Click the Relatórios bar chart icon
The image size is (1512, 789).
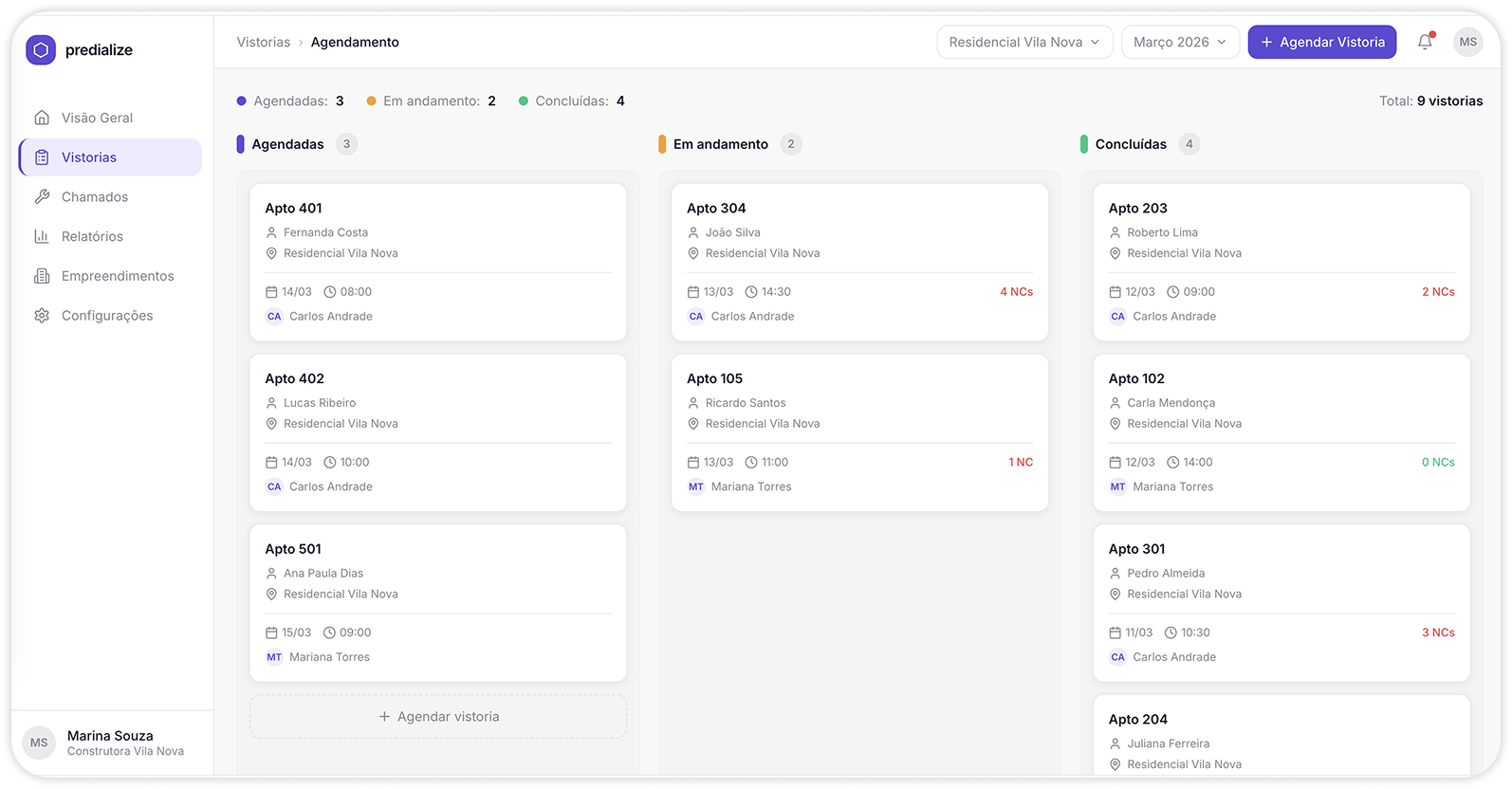tap(42, 236)
